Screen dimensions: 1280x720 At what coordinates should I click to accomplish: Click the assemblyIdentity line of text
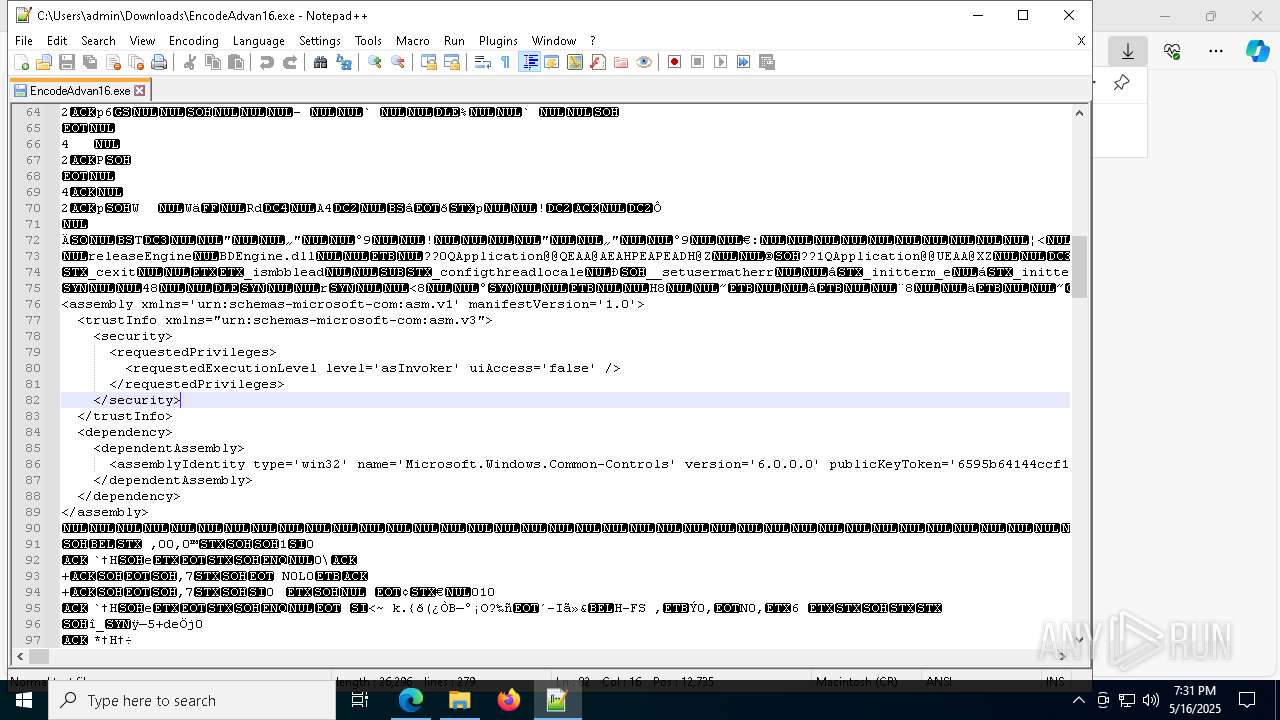[x=589, y=464]
